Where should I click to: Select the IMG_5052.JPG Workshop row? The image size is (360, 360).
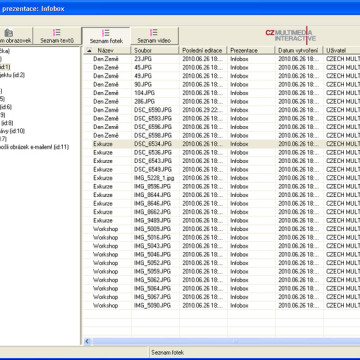221,263
